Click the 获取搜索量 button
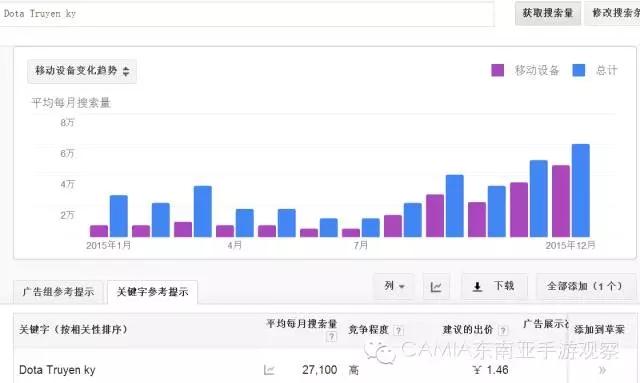The height and width of the screenshot is (383, 640). 548,13
